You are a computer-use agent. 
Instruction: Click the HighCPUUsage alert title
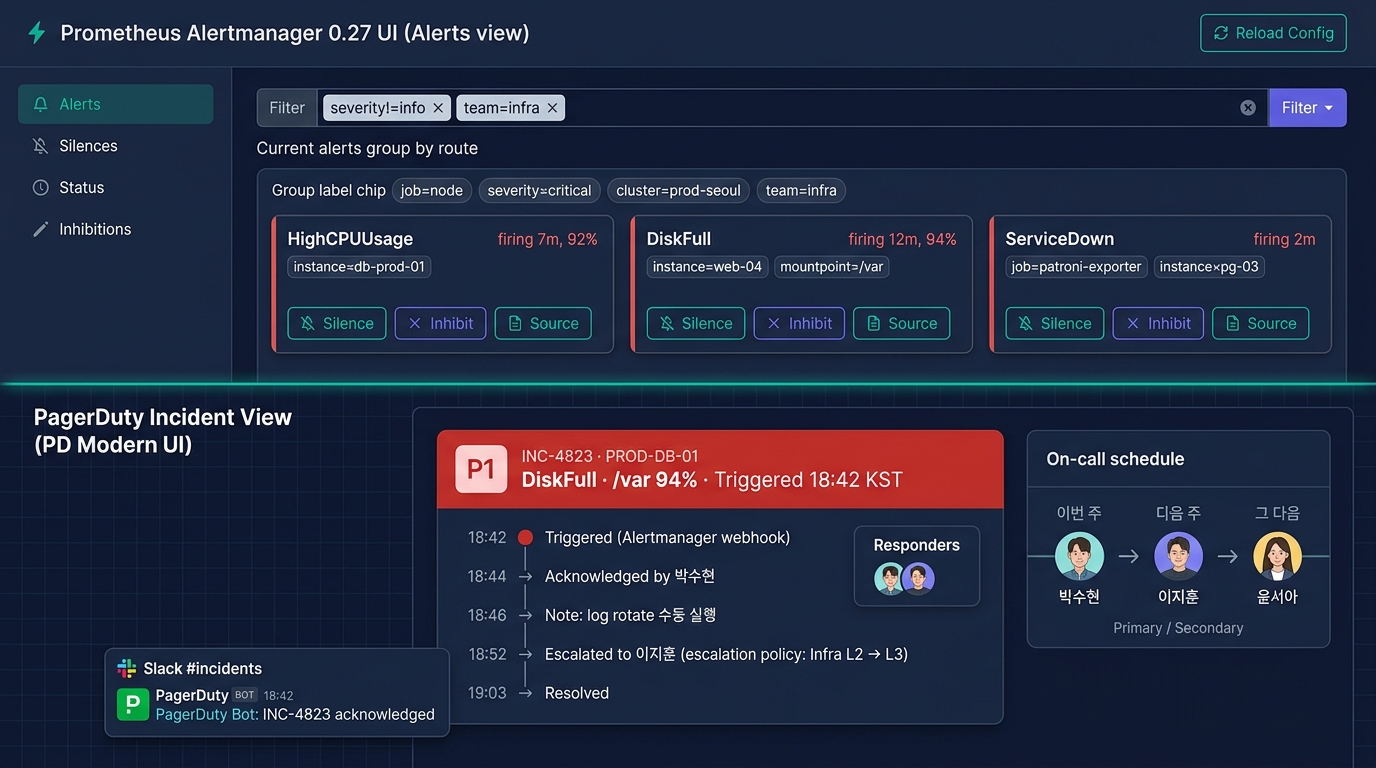[x=350, y=239]
